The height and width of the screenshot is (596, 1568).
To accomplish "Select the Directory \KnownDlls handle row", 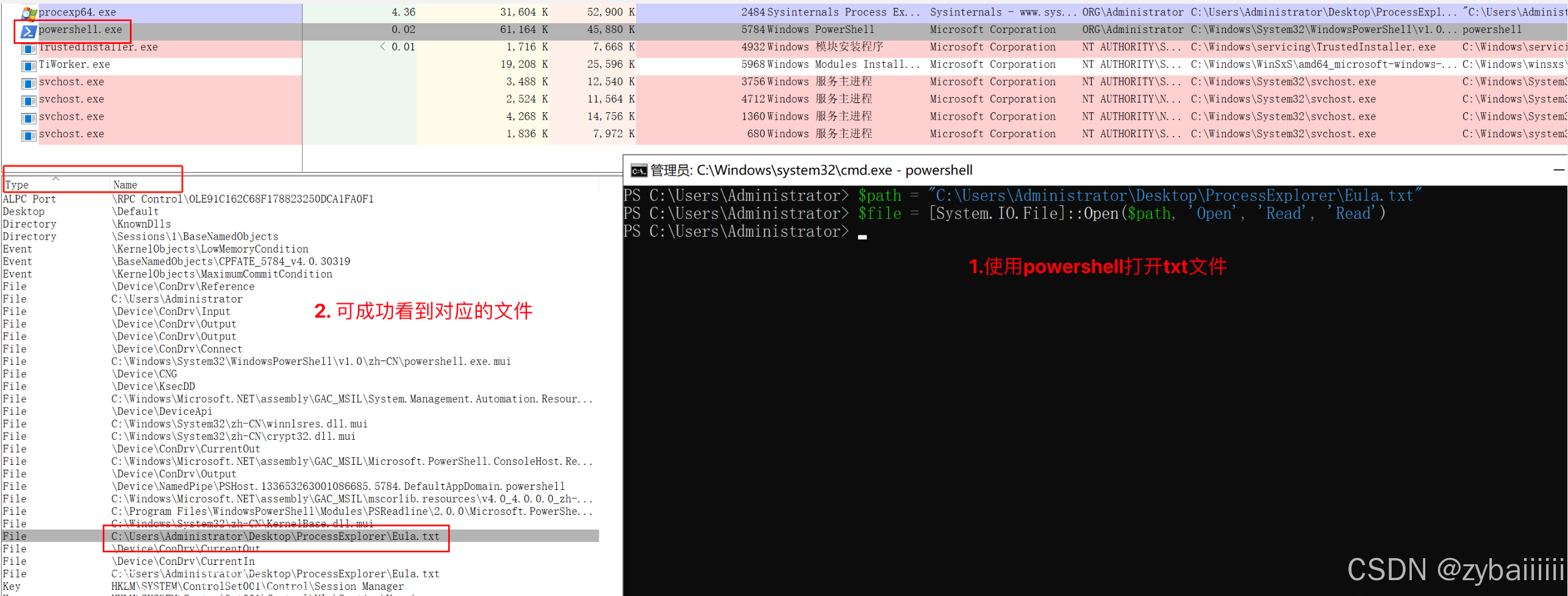I will pos(301,224).
